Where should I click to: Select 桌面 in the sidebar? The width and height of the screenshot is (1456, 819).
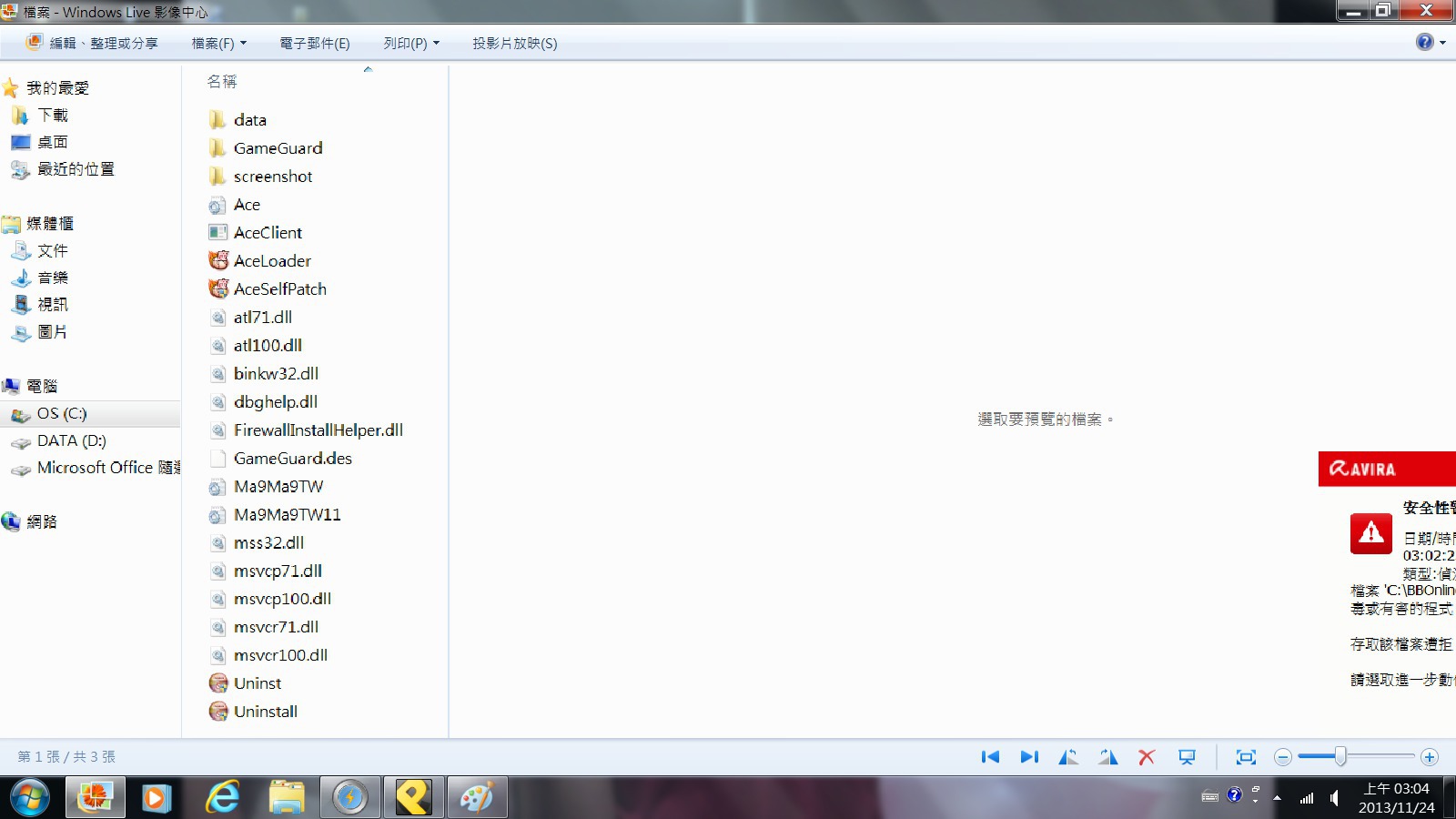point(53,142)
